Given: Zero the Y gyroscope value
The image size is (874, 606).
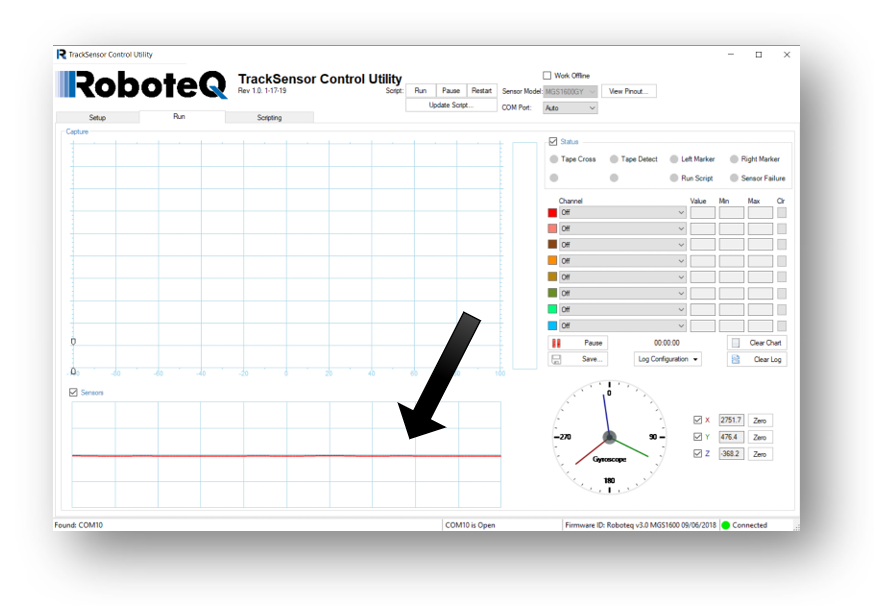Looking at the screenshot, I should (x=760, y=437).
